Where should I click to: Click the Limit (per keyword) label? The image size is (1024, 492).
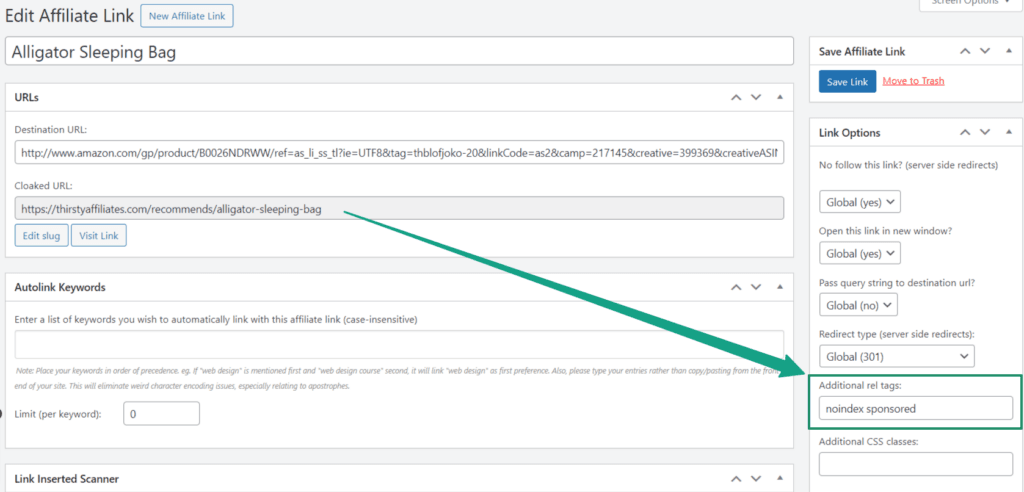click(58, 414)
